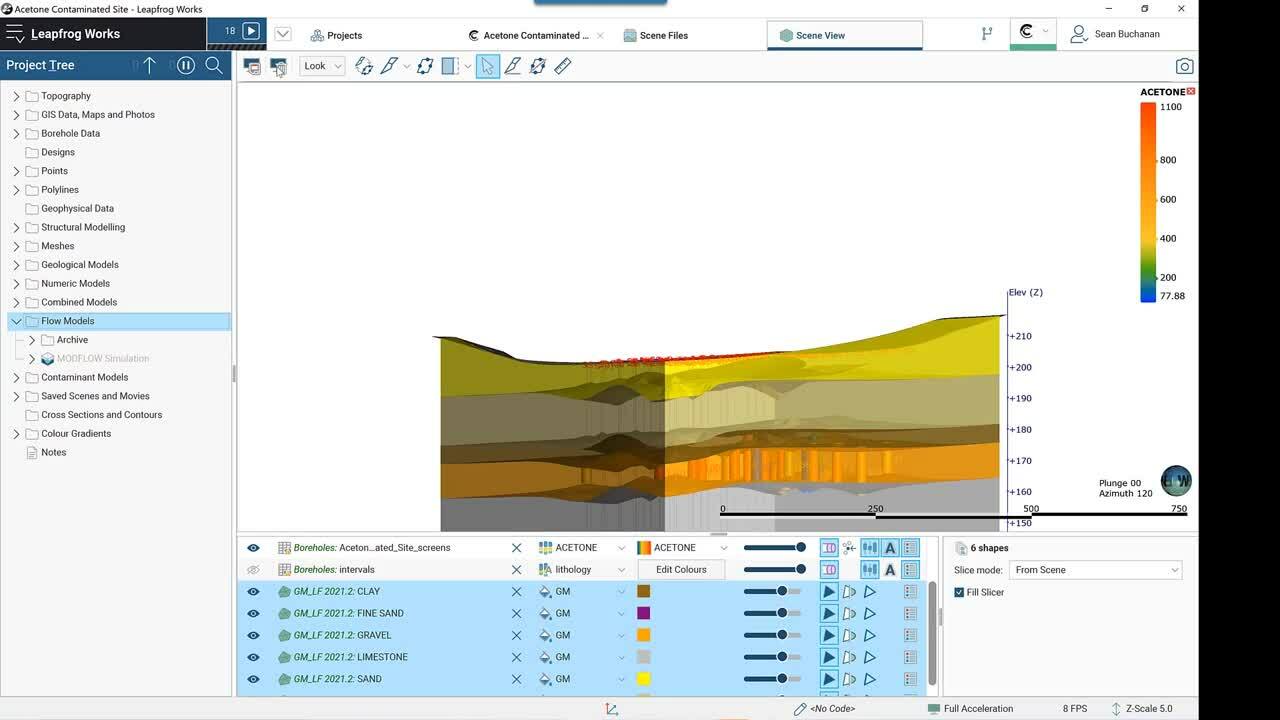
Task: Click the compass orientation widget
Action: [1176, 481]
